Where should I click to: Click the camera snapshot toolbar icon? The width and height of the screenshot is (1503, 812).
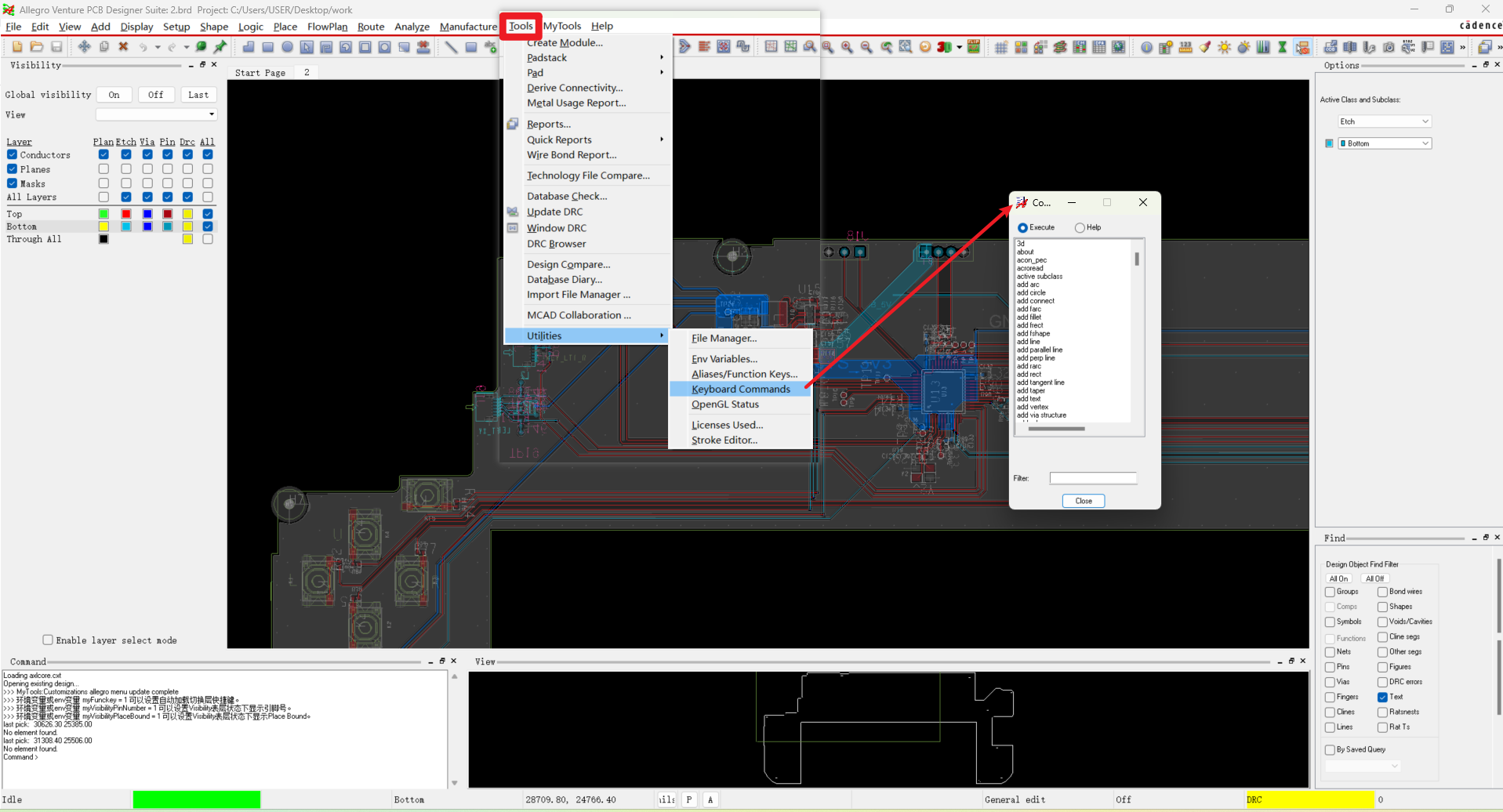tap(1389, 47)
